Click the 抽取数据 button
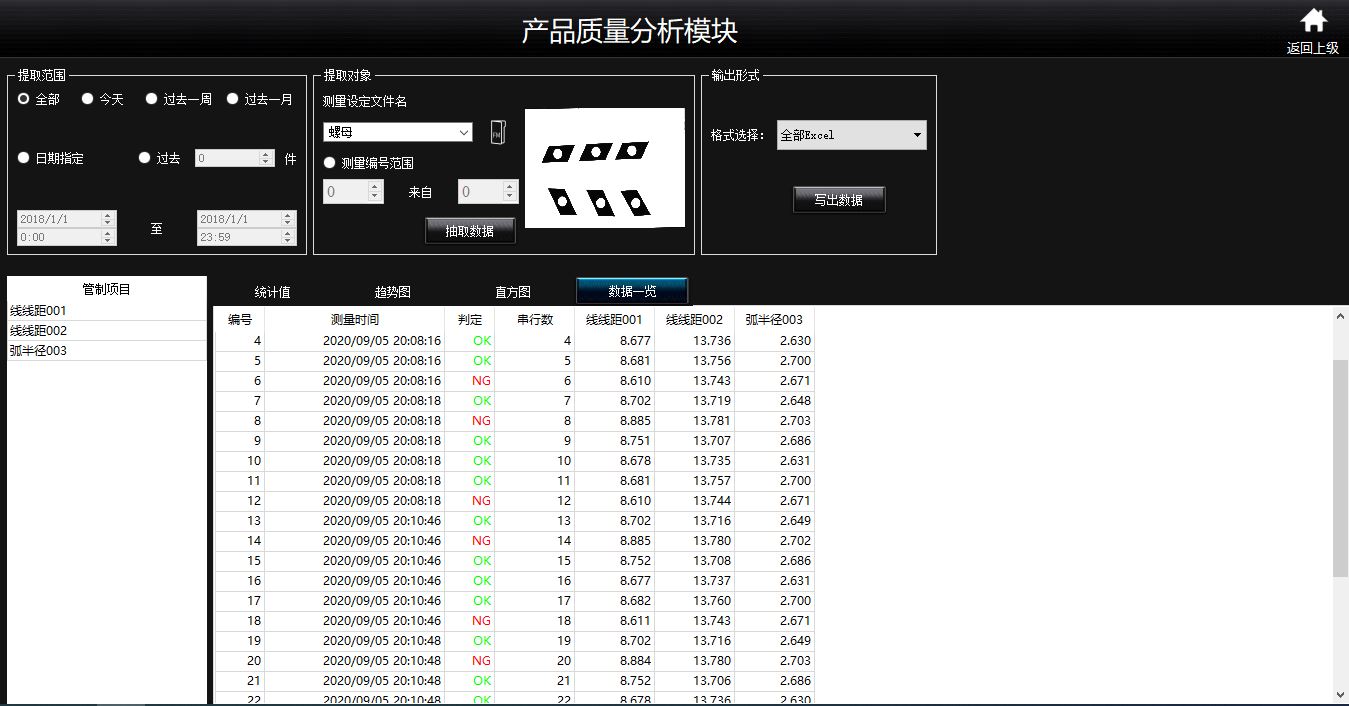The width and height of the screenshot is (1349, 706). pos(469,231)
